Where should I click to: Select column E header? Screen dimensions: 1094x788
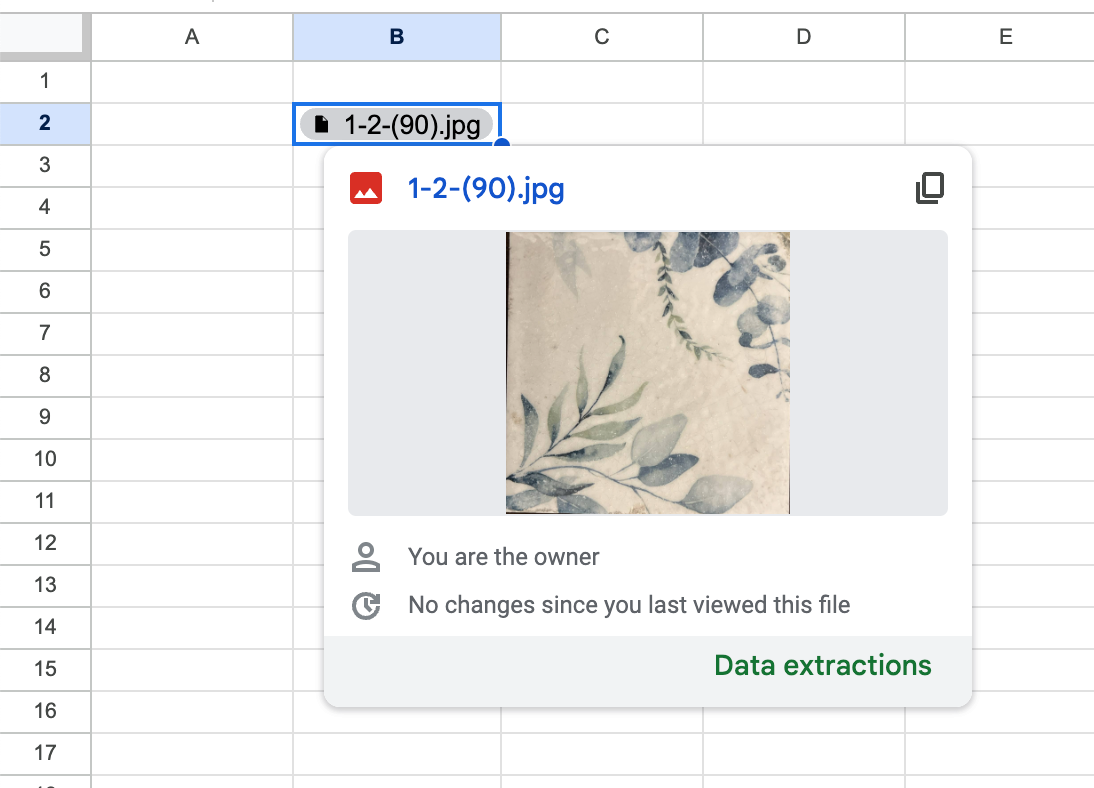pyautogui.click(x=1005, y=37)
